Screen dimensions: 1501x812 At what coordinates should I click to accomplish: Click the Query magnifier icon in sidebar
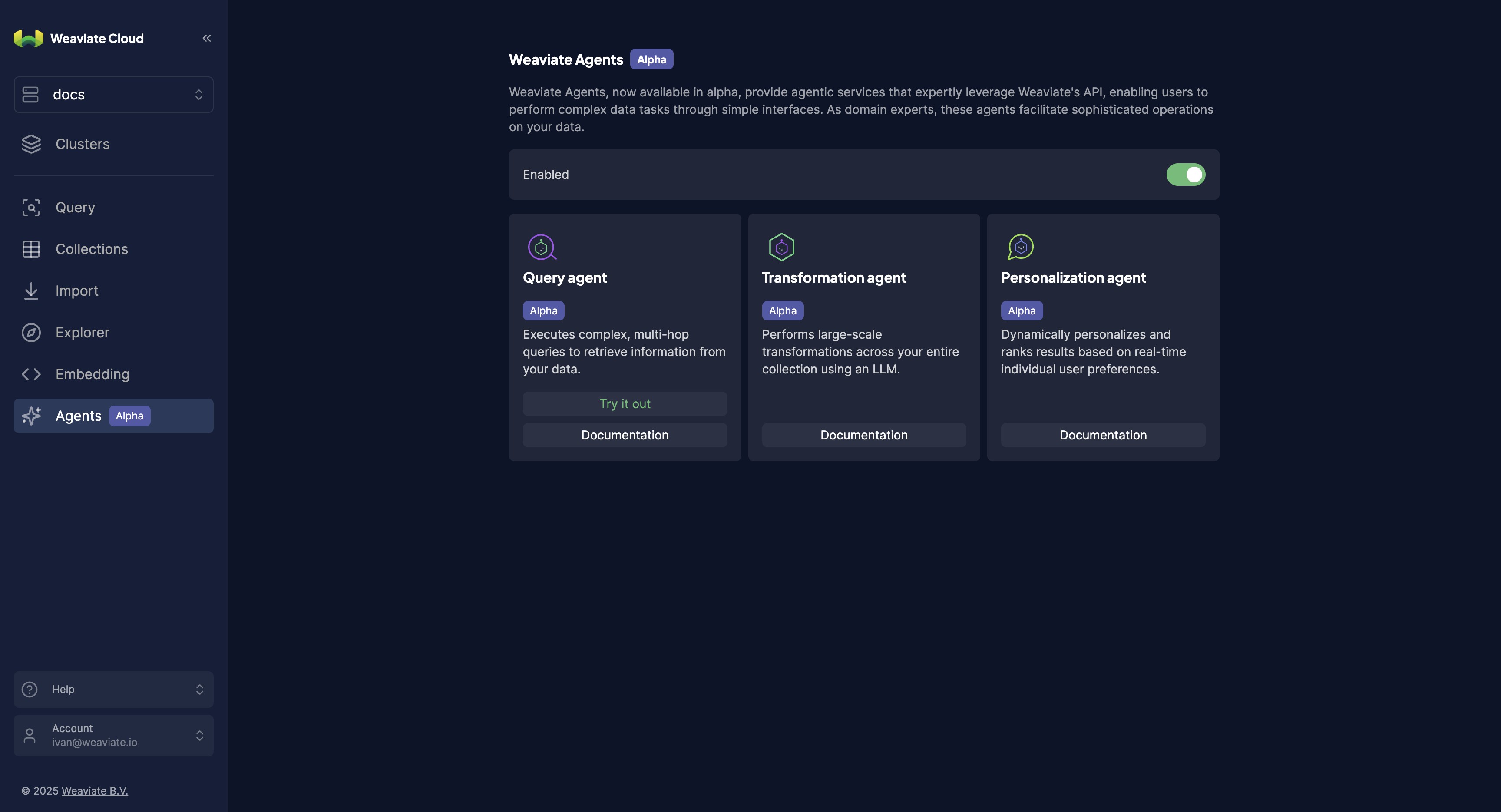pos(31,208)
